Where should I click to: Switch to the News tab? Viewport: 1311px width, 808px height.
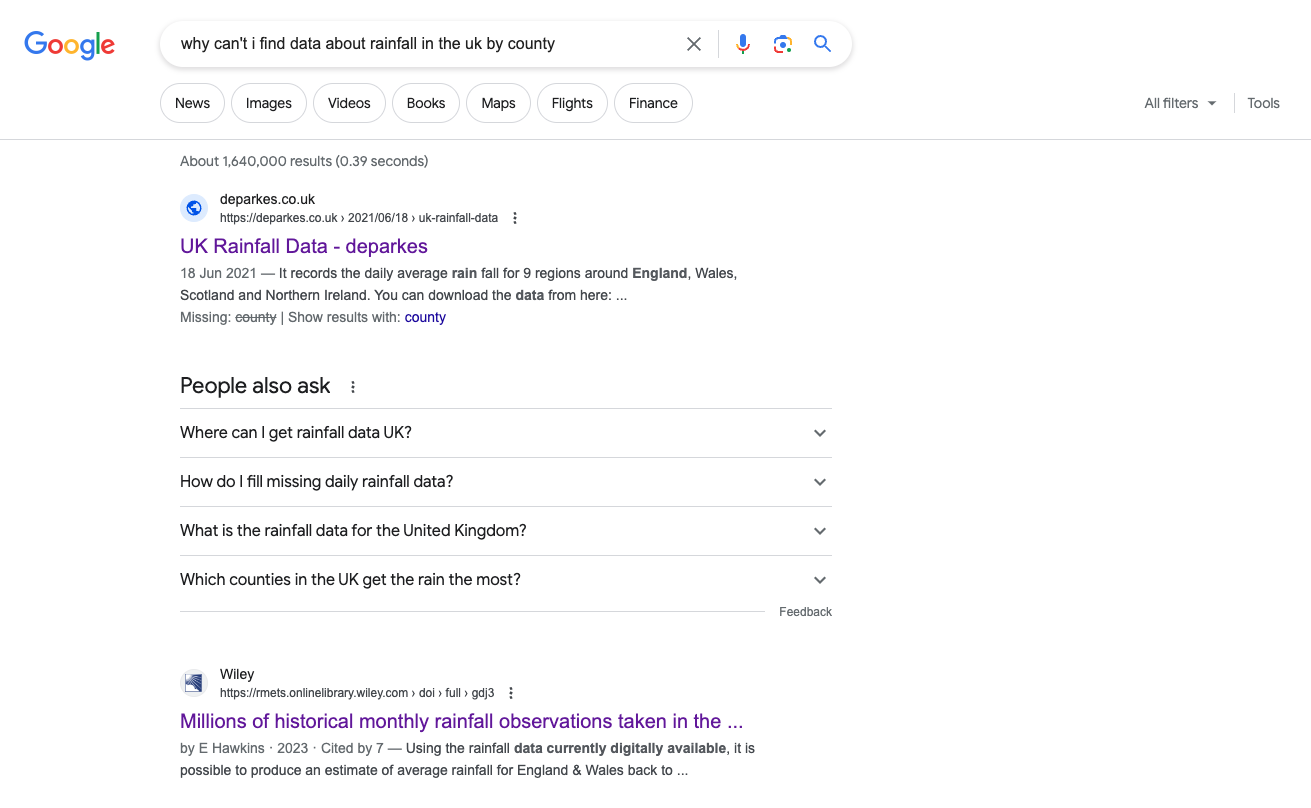192,103
